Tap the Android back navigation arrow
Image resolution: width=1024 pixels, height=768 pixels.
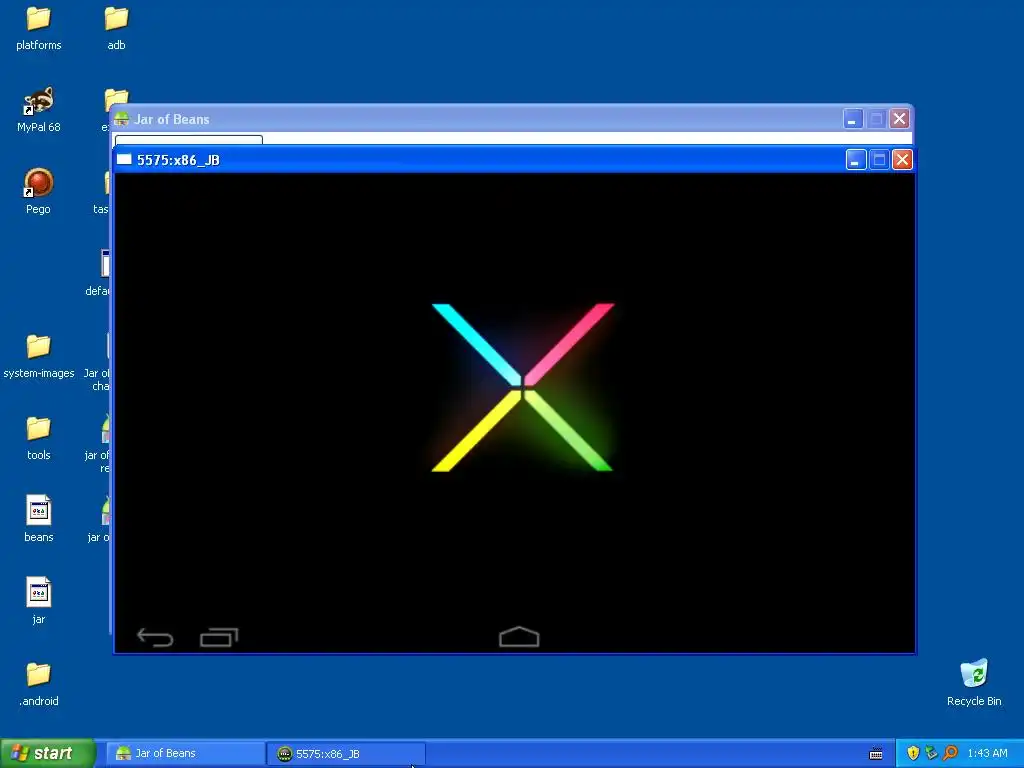pyautogui.click(x=155, y=637)
